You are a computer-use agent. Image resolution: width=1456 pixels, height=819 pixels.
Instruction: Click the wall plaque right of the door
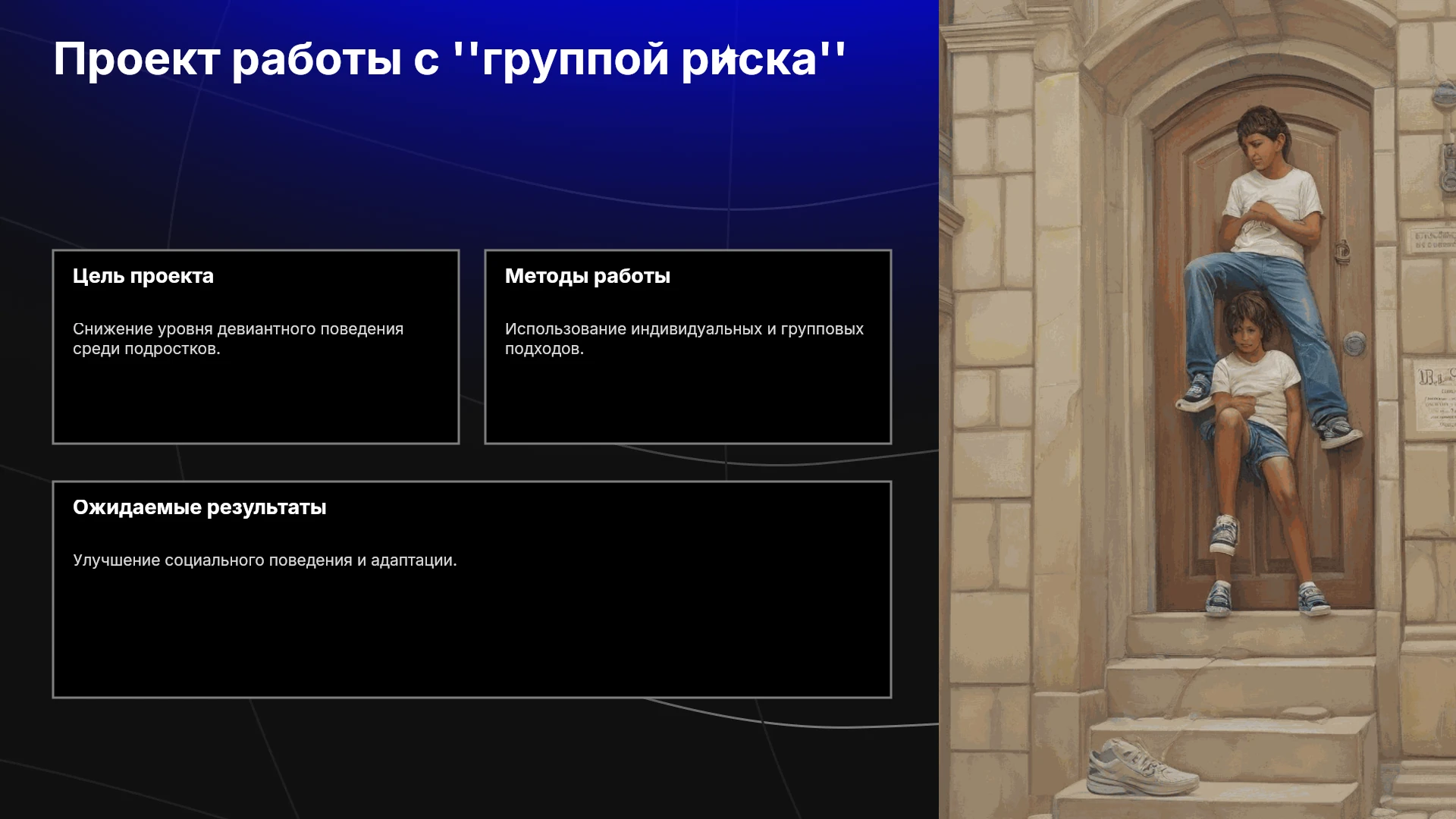click(x=1436, y=397)
